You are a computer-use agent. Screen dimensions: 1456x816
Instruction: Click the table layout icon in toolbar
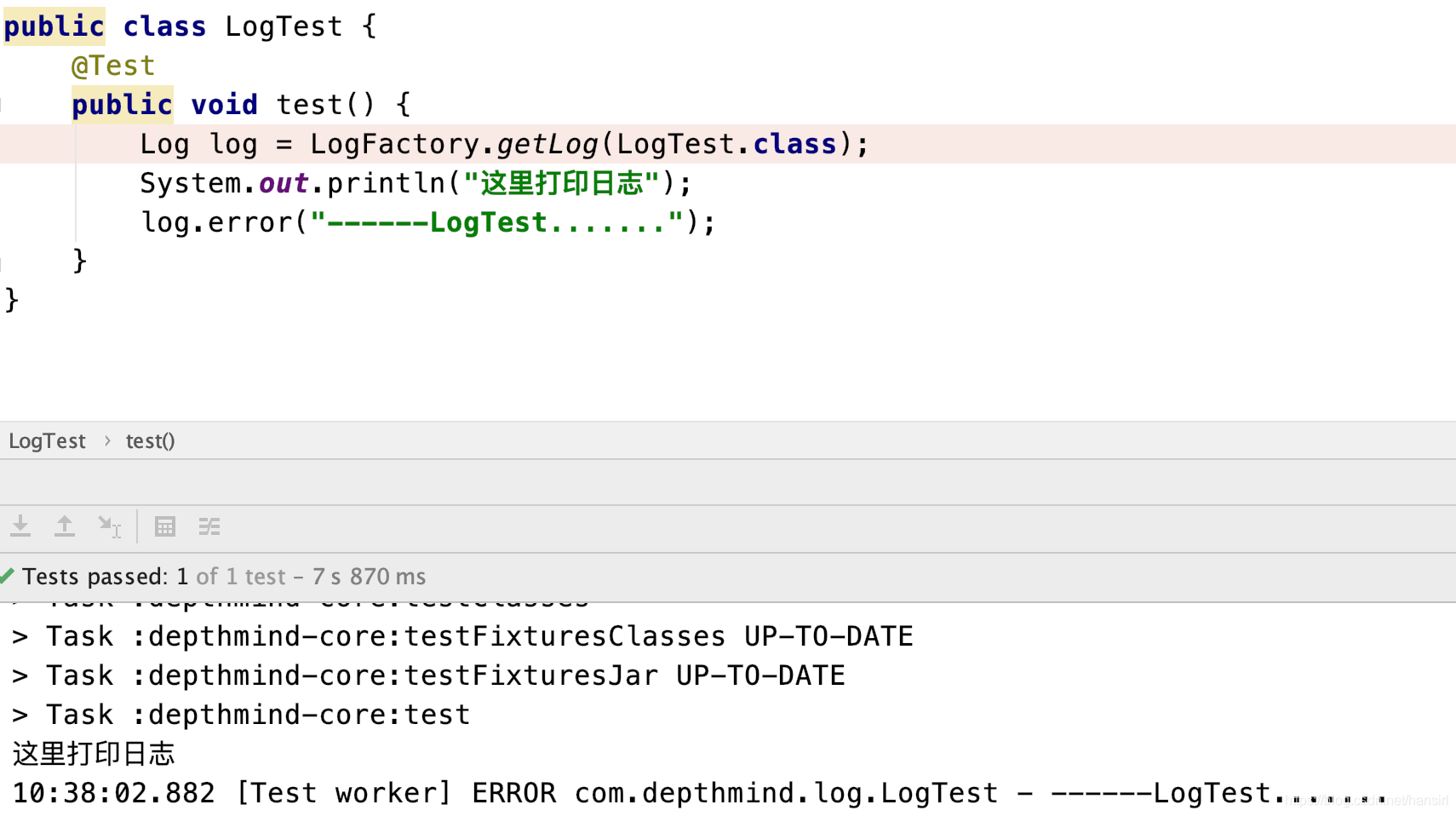click(165, 526)
